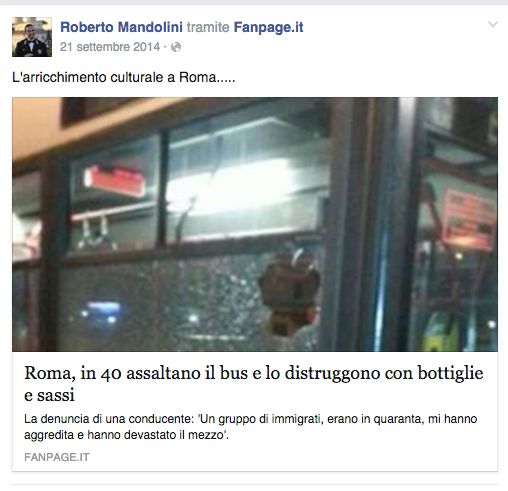Click the blank card area beside FANPAGE.IT

point(293,457)
